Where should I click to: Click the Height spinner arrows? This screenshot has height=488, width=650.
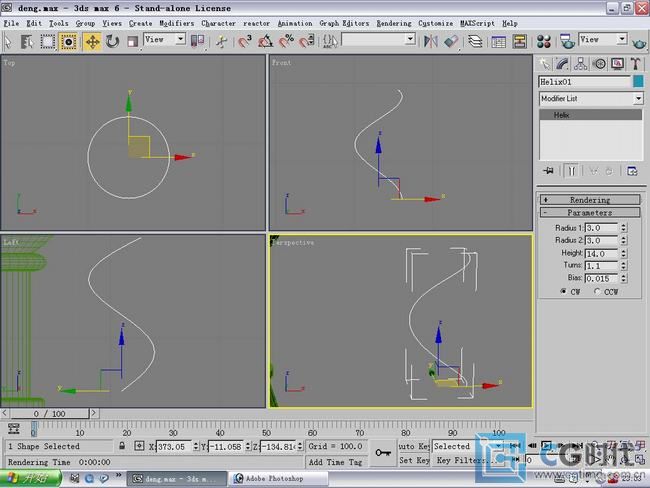click(623, 253)
